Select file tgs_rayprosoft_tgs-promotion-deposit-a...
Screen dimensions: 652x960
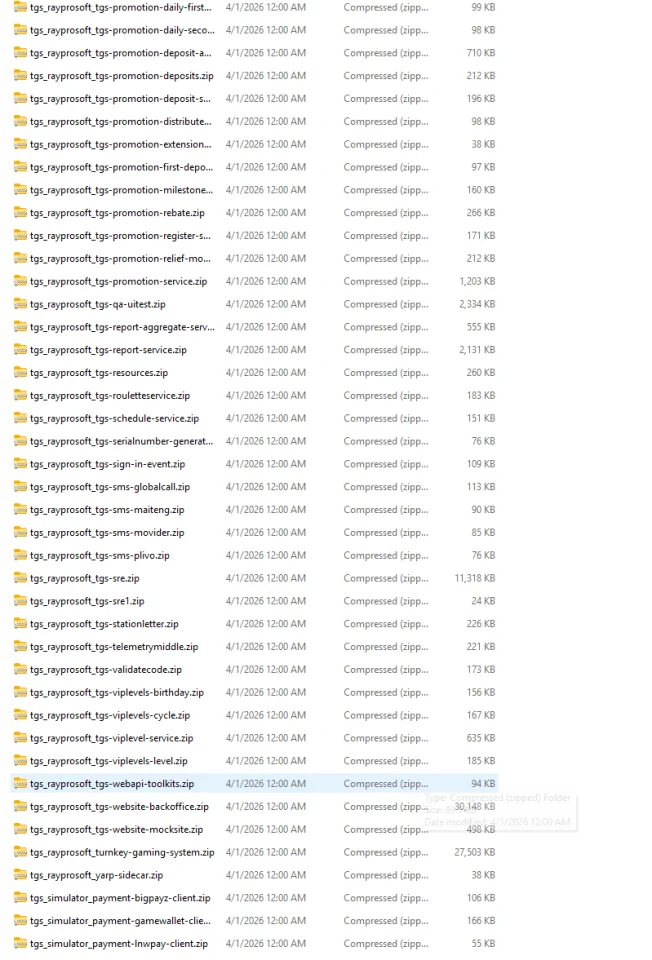(121, 53)
